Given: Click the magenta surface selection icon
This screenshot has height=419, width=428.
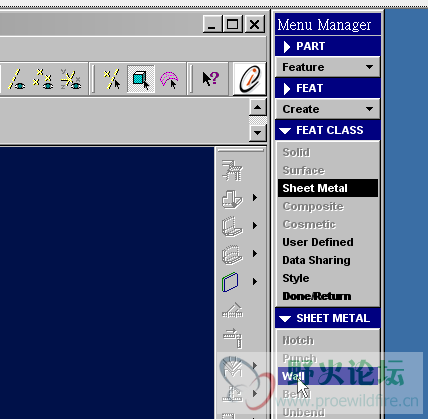Looking at the screenshot, I should pos(169,79).
